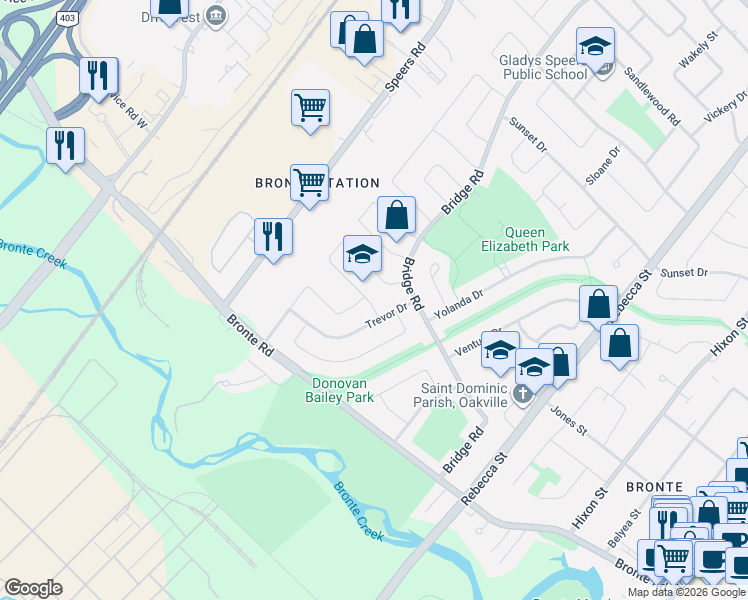This screenshot has height=600, width=748.
Task: Click the restaurant marker beside Service Rd W
Action: tap(99, 79)
